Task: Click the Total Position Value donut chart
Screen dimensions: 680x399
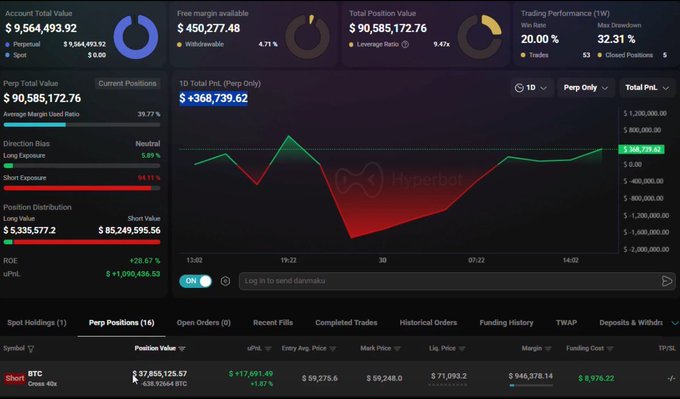Action: pos(480,37)
